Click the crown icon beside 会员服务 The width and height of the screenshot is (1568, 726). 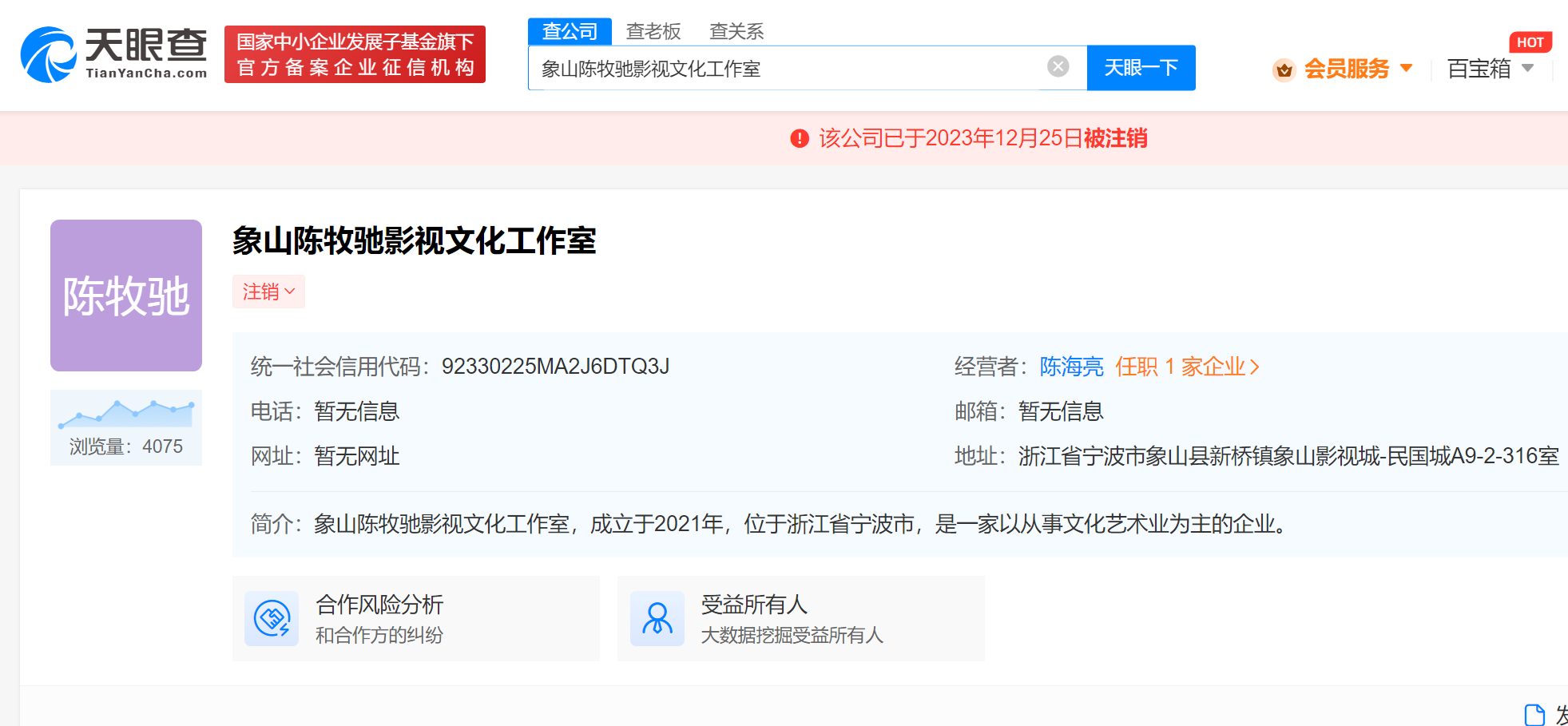click(x=1284, y=70)
